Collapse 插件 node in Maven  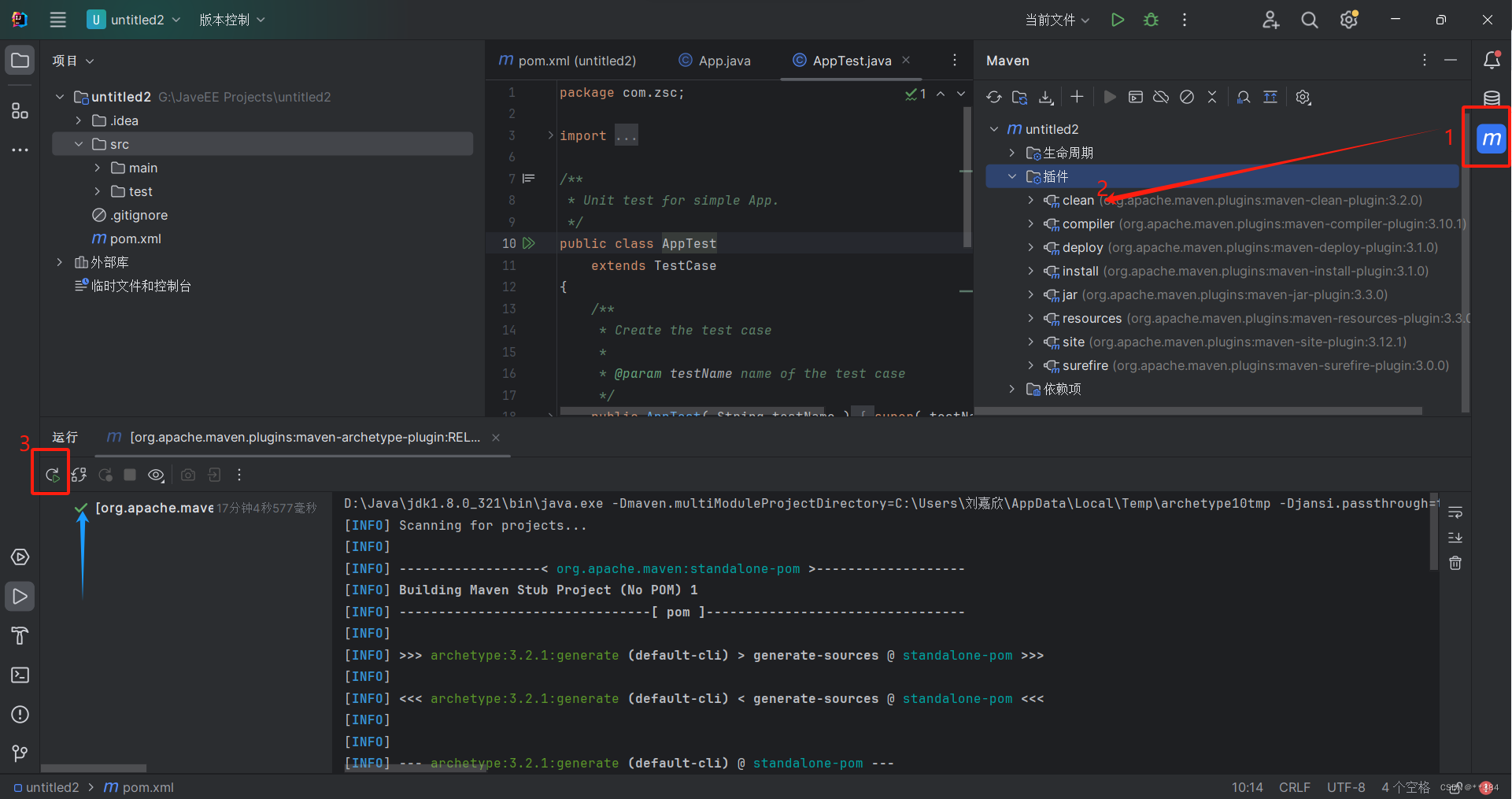pos(1012,176)
